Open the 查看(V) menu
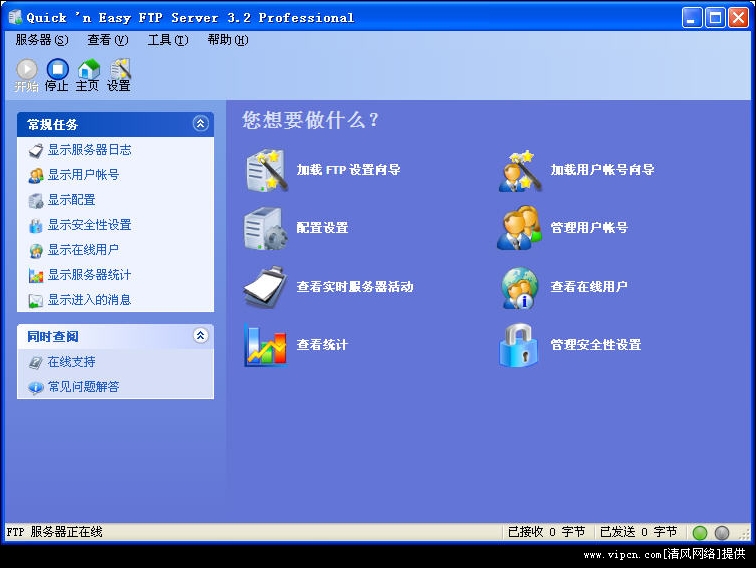 tap(108, 40)
